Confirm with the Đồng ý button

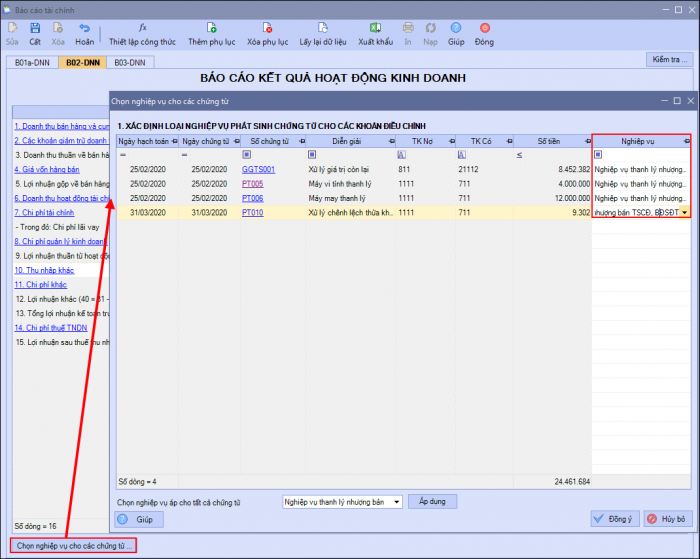pyautogui.click(x=615, y=519)
